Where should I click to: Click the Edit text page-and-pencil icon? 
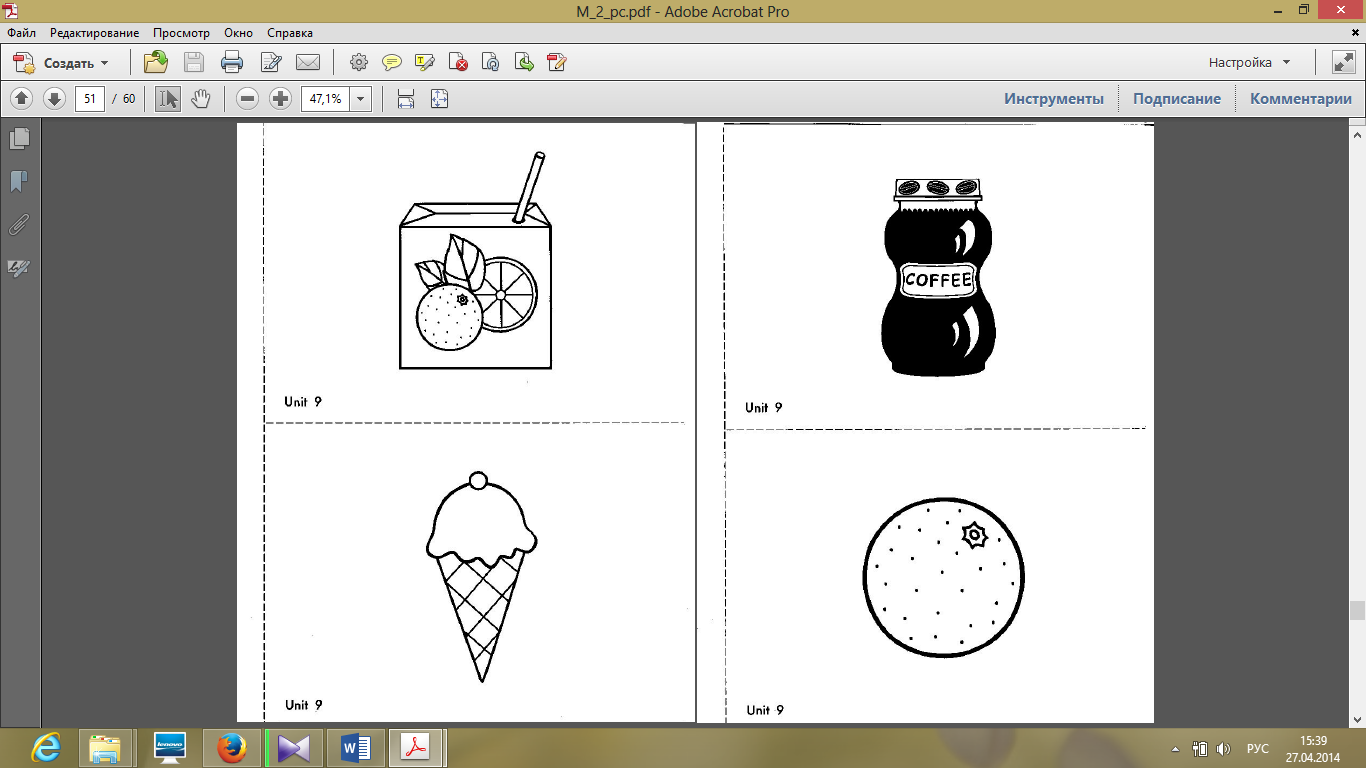pyautogui.click(x=270, y=63)
